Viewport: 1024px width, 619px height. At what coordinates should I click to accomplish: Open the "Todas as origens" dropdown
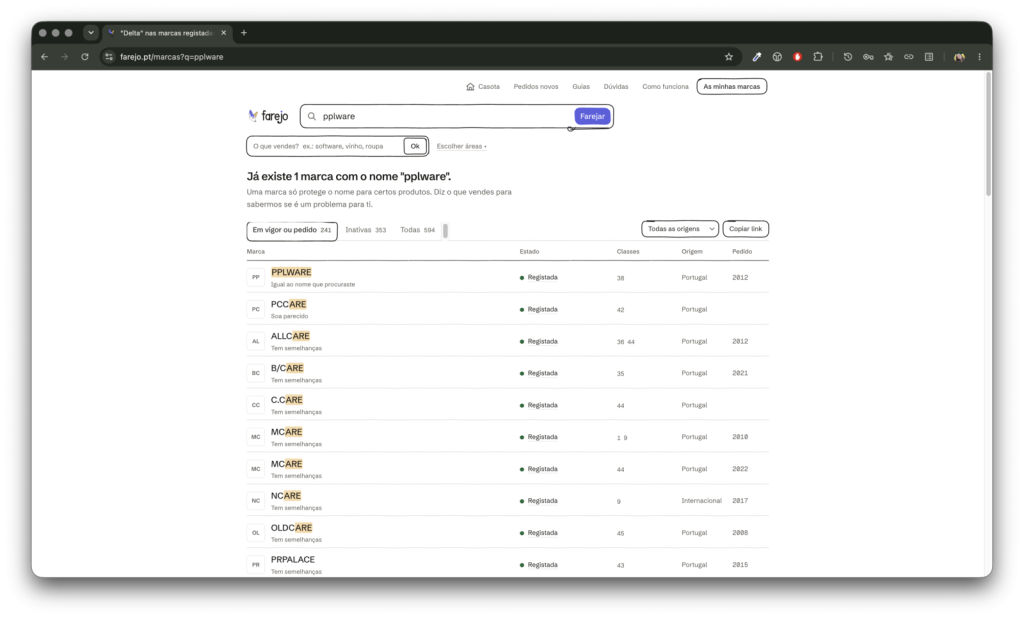coord(680,229)
